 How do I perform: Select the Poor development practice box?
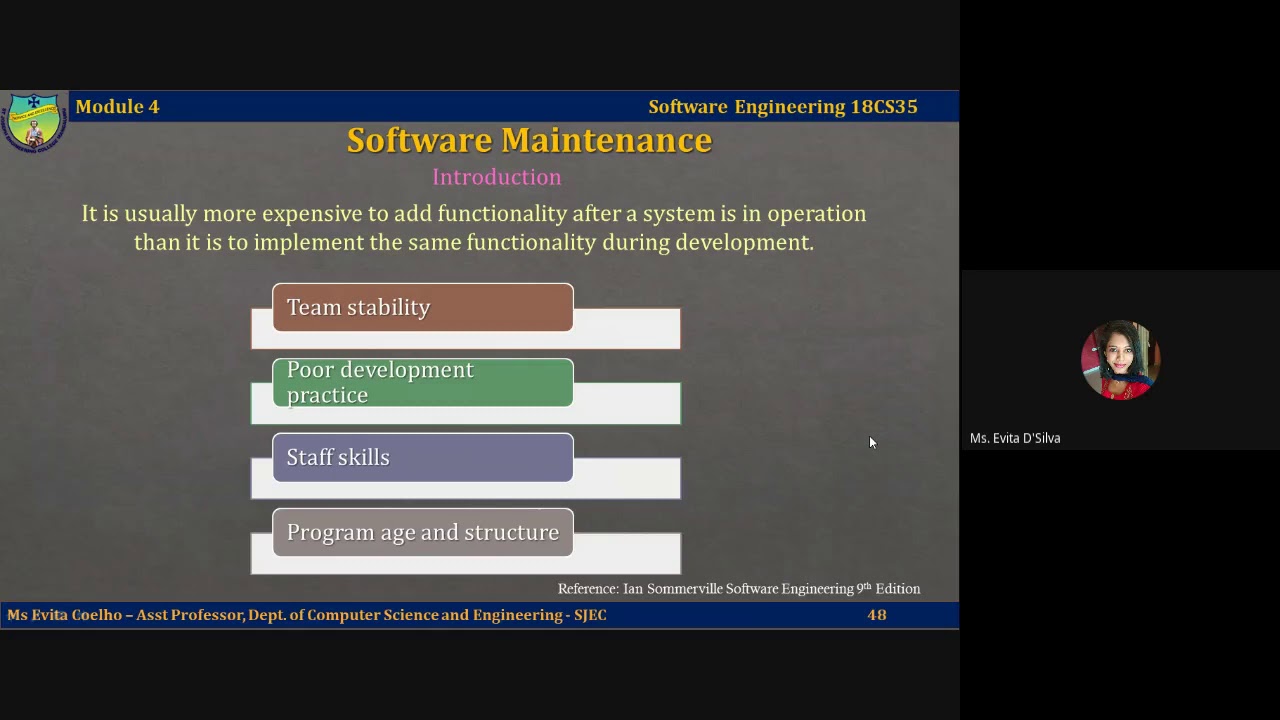pos(423,382)
